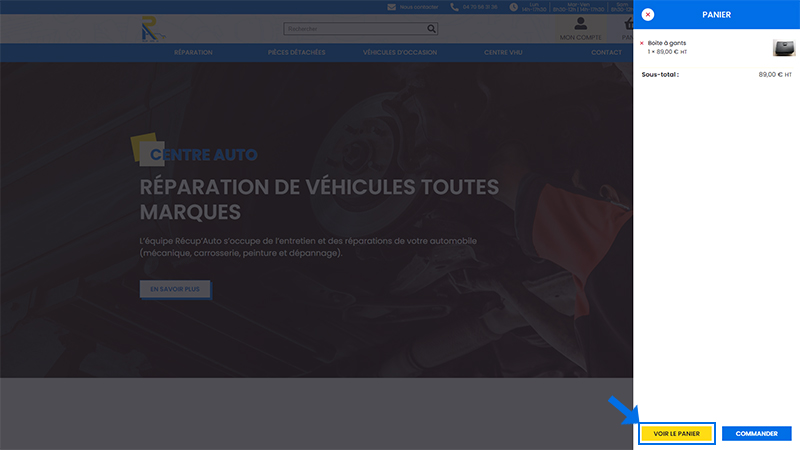
Task: Click the En savoir plus button
Action: tap(175, 289)
